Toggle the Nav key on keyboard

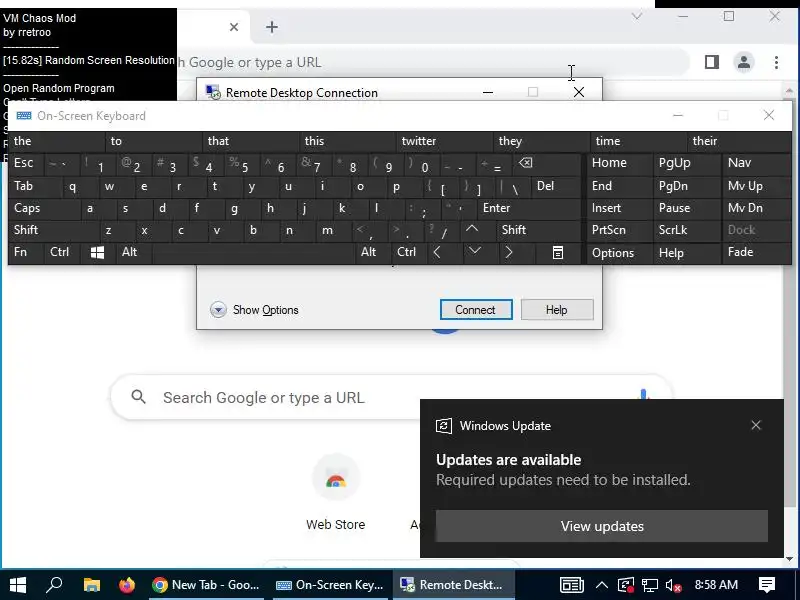(757, 163)
